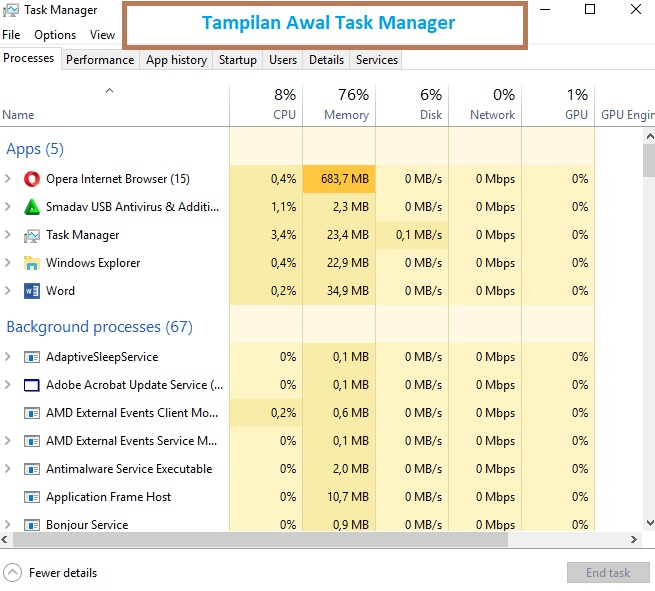Click the Fewer details link
Image resolution: width=655 pixels, height=591 pixels.
click(x=63, y=573)
